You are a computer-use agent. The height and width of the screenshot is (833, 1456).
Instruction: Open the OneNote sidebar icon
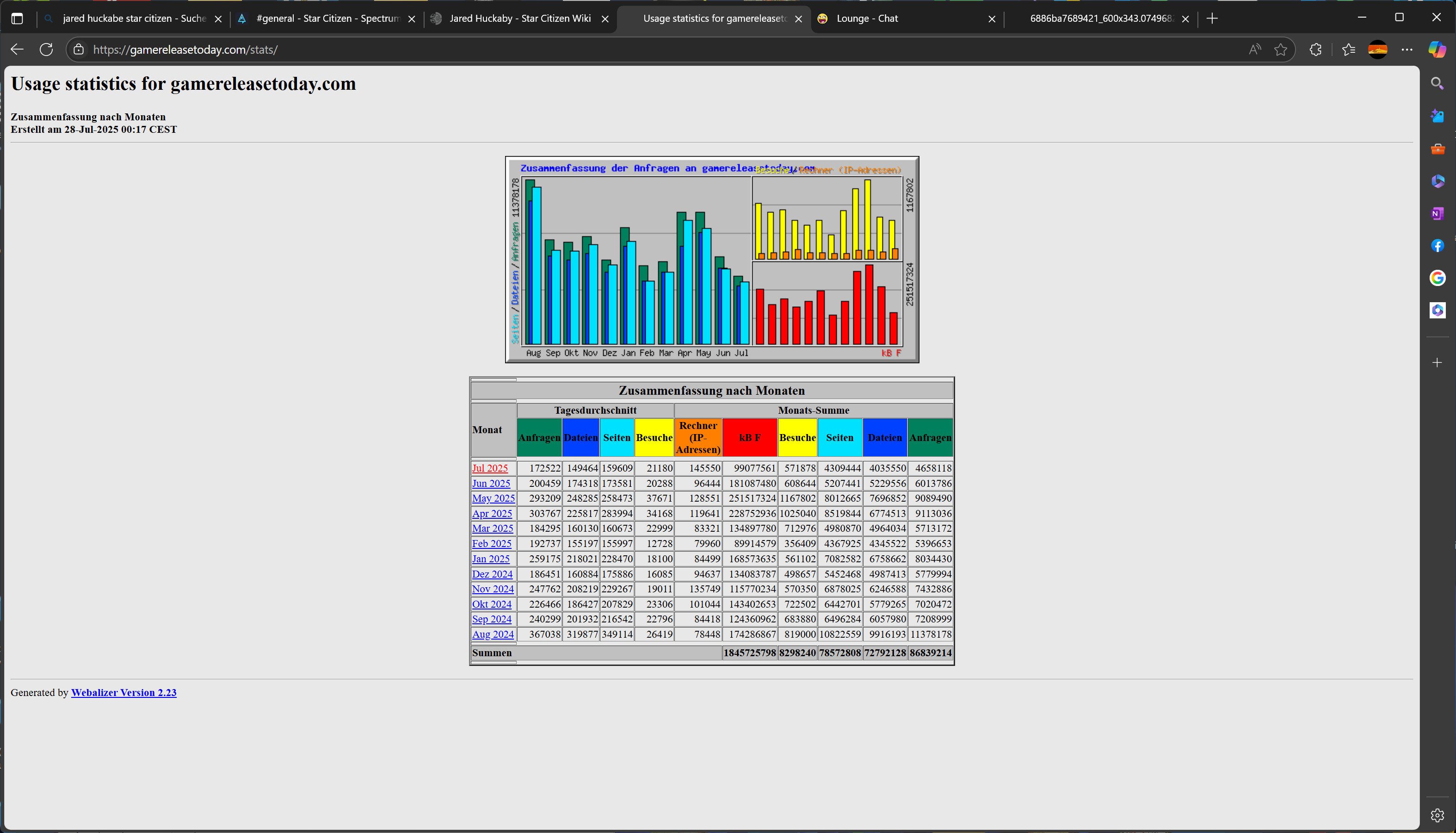[x=1437, y=213]
